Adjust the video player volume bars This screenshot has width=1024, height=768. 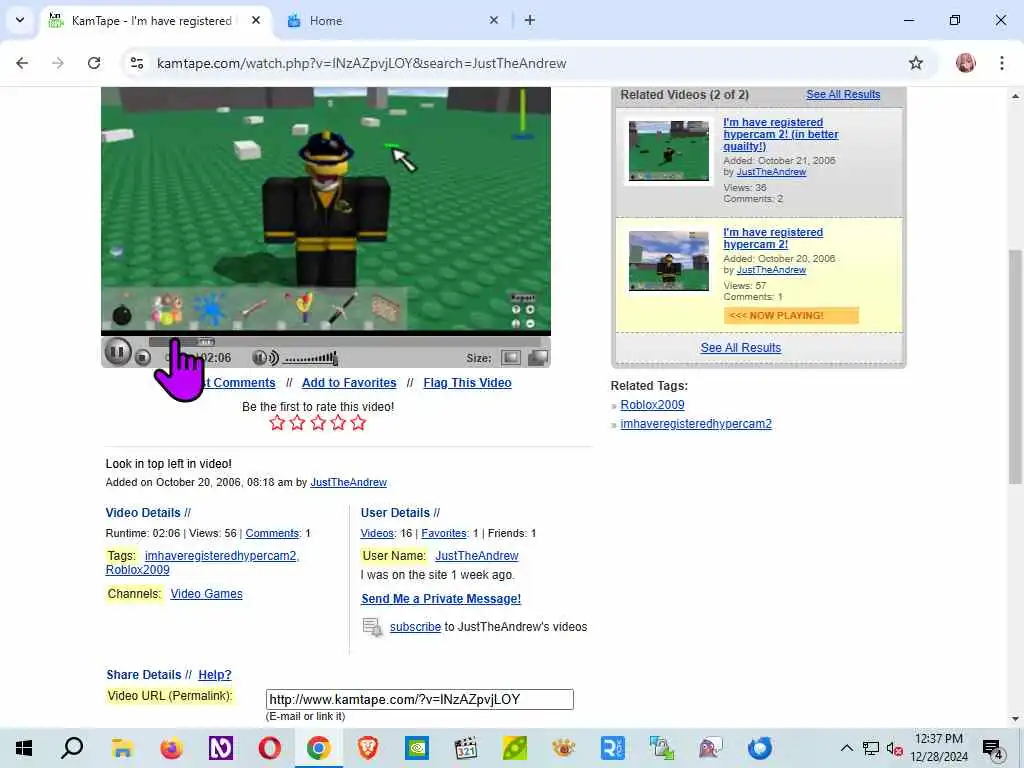(312, 358)
